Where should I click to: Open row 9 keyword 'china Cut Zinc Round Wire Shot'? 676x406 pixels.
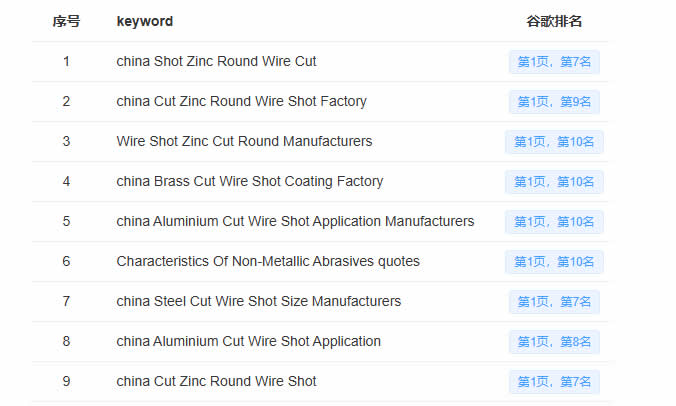point(216,381)
